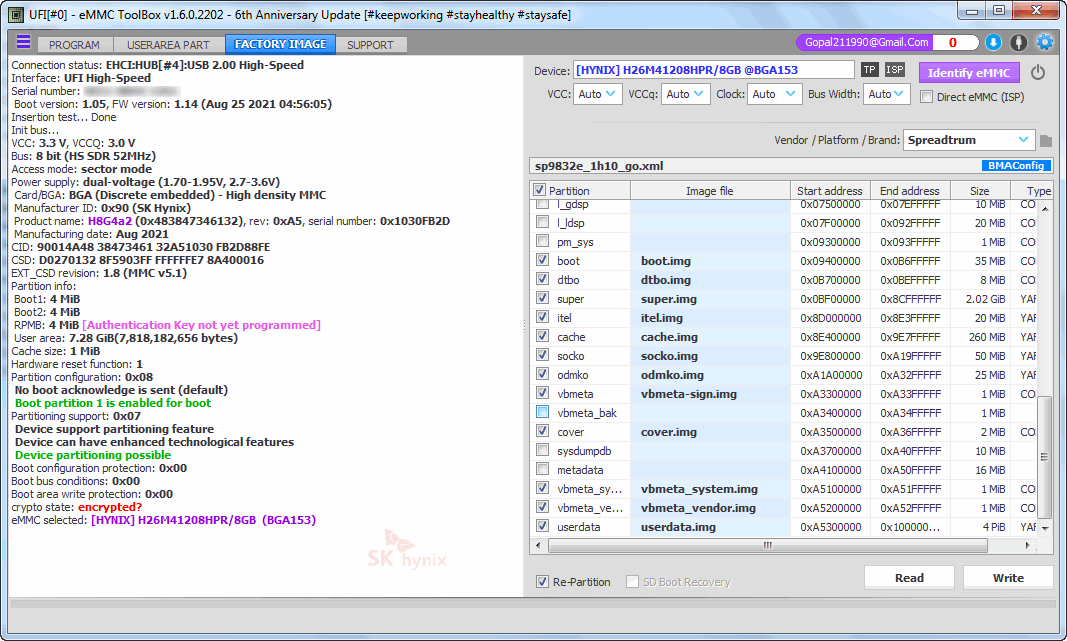The width and height of the screenshot is (1067, 641).
Task: Click the partition list vertical scrollbar thumb
Action: [1044, 456]
